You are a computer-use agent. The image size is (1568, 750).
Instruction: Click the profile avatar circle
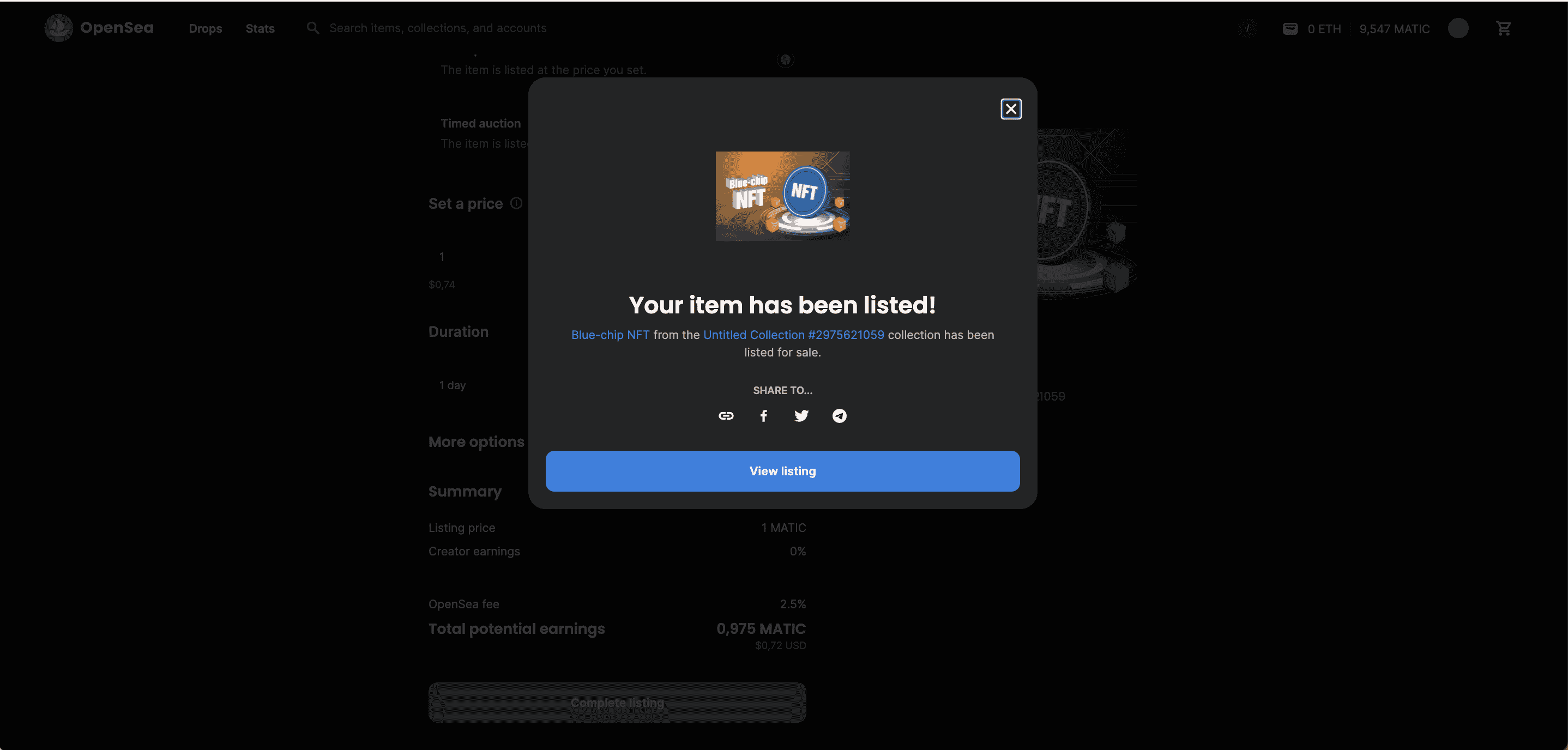point(1457,28)
